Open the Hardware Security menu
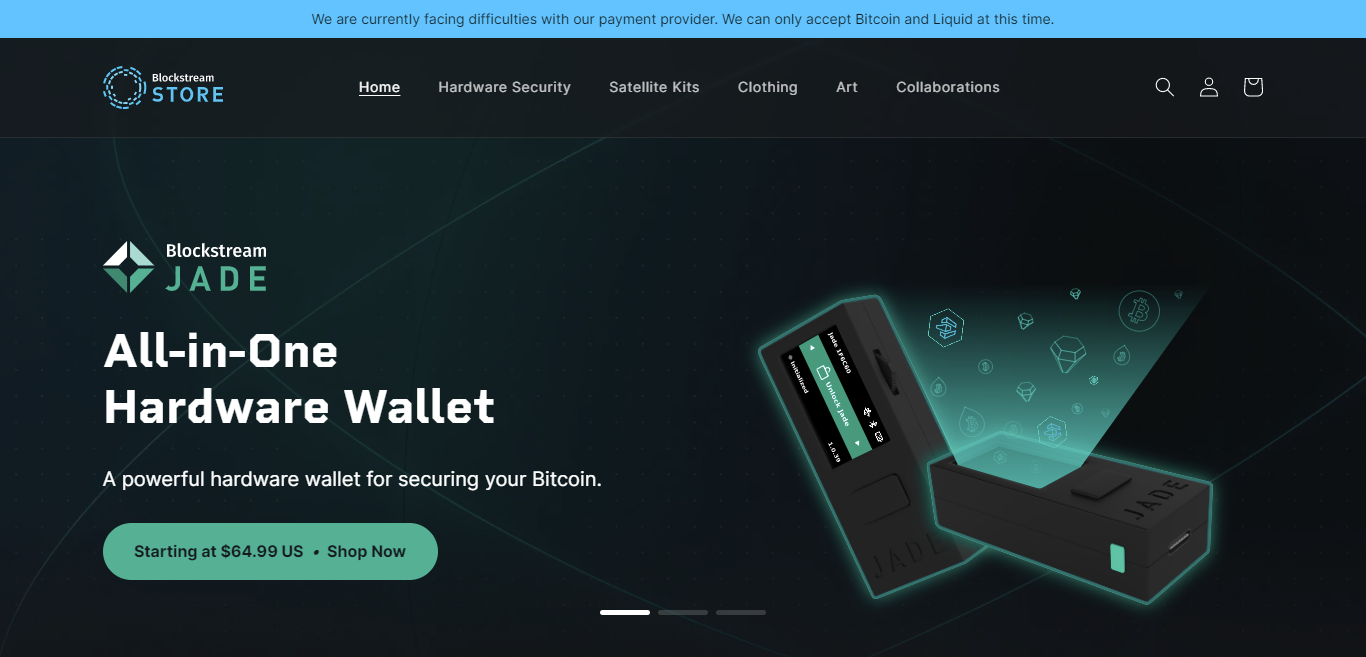This screenshot has height=657, width=1366. 504,87
